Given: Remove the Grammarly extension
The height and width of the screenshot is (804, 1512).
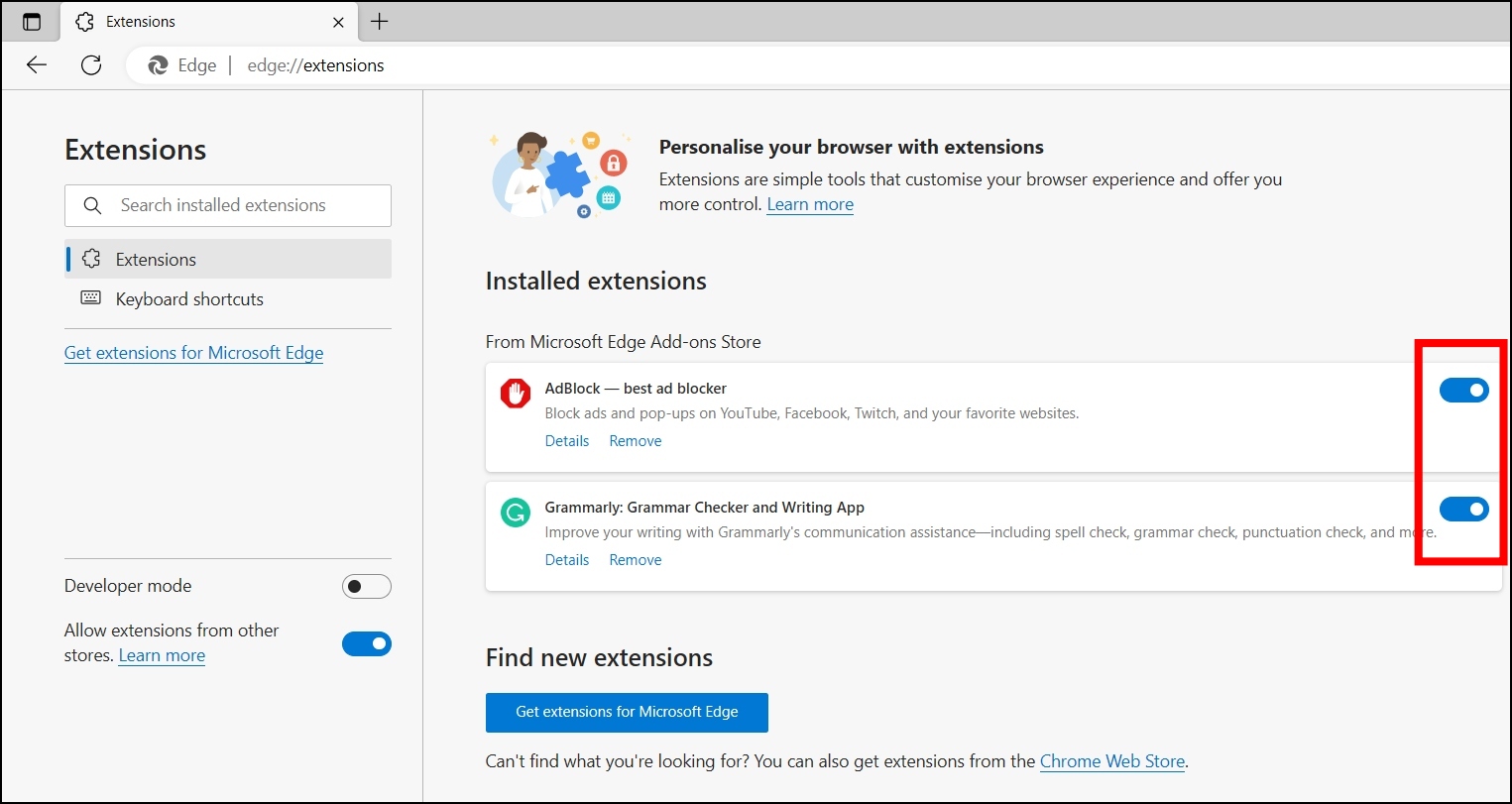Looking at the screenshot, I should 636,560.
